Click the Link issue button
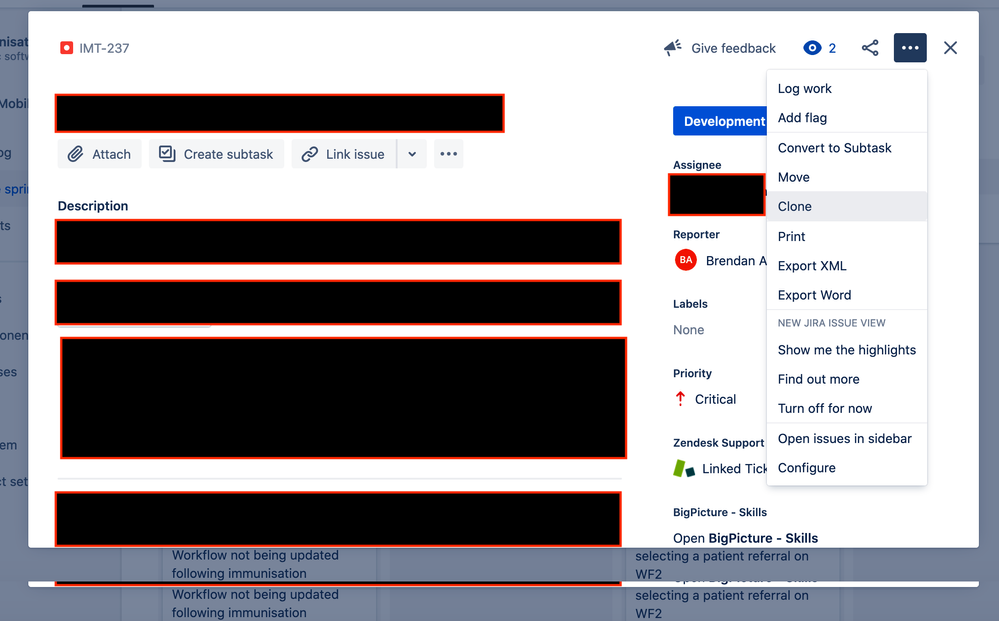This screenshot has width=999, height=621. pos(344,154)
